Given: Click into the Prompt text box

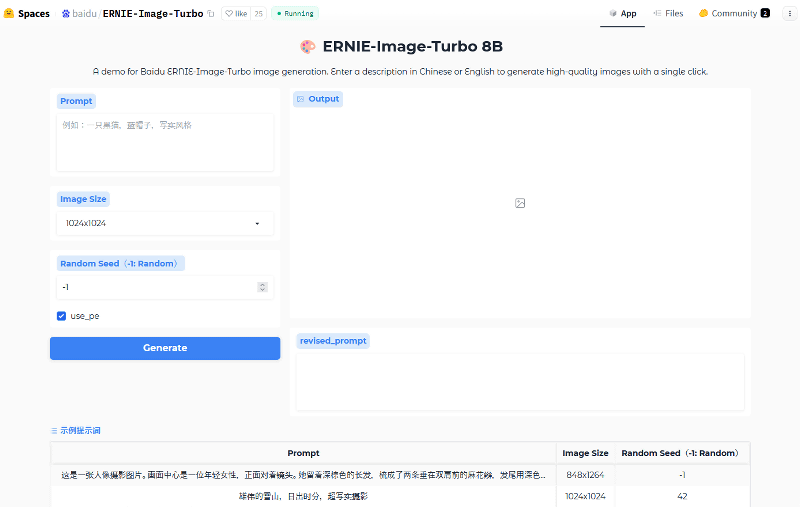Looking at the screenshot, I should point(165,142).
